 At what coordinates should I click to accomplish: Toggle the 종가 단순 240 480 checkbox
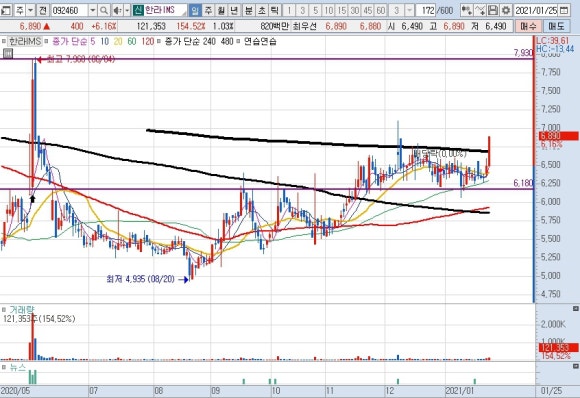click(x=159, y=41)
